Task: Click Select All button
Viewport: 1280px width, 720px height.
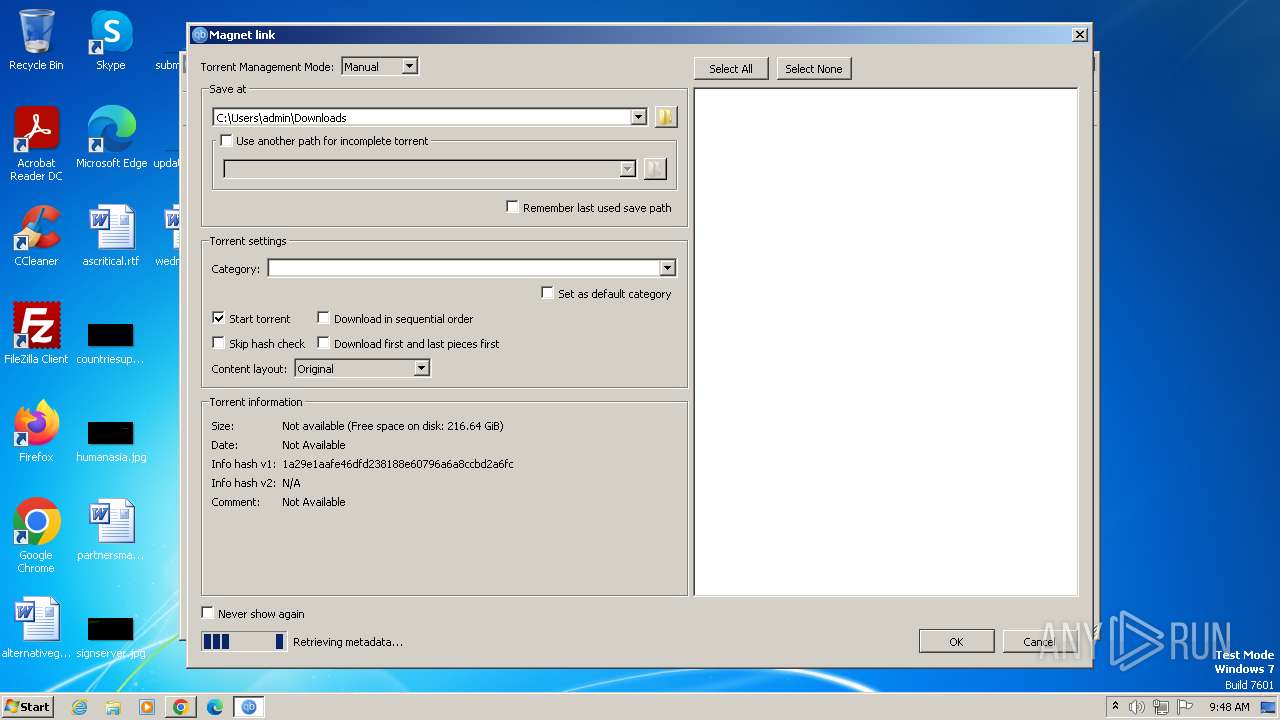Action: [x=731, y=68]
